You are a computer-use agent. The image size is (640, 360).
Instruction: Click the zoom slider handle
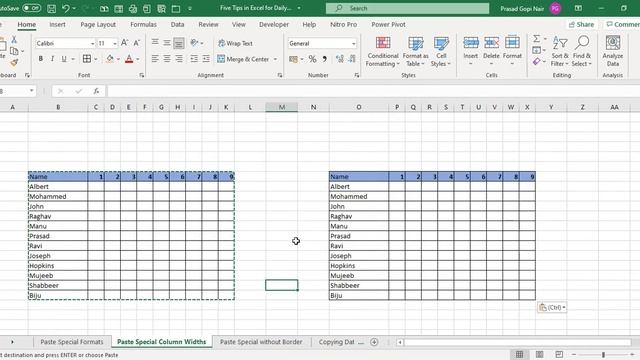pos(603,355)
